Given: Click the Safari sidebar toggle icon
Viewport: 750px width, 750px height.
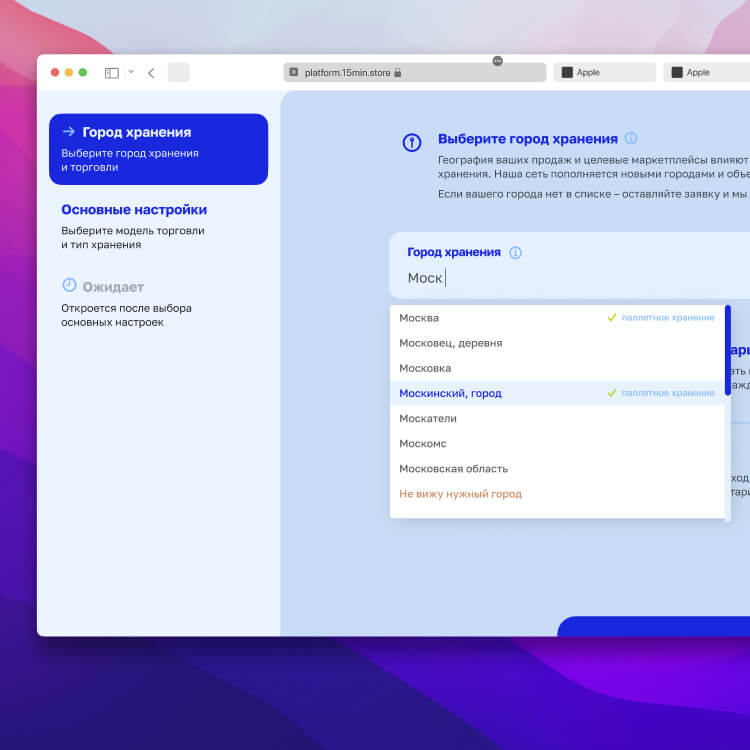Looking at the screenshot, I should coord(112,73).
